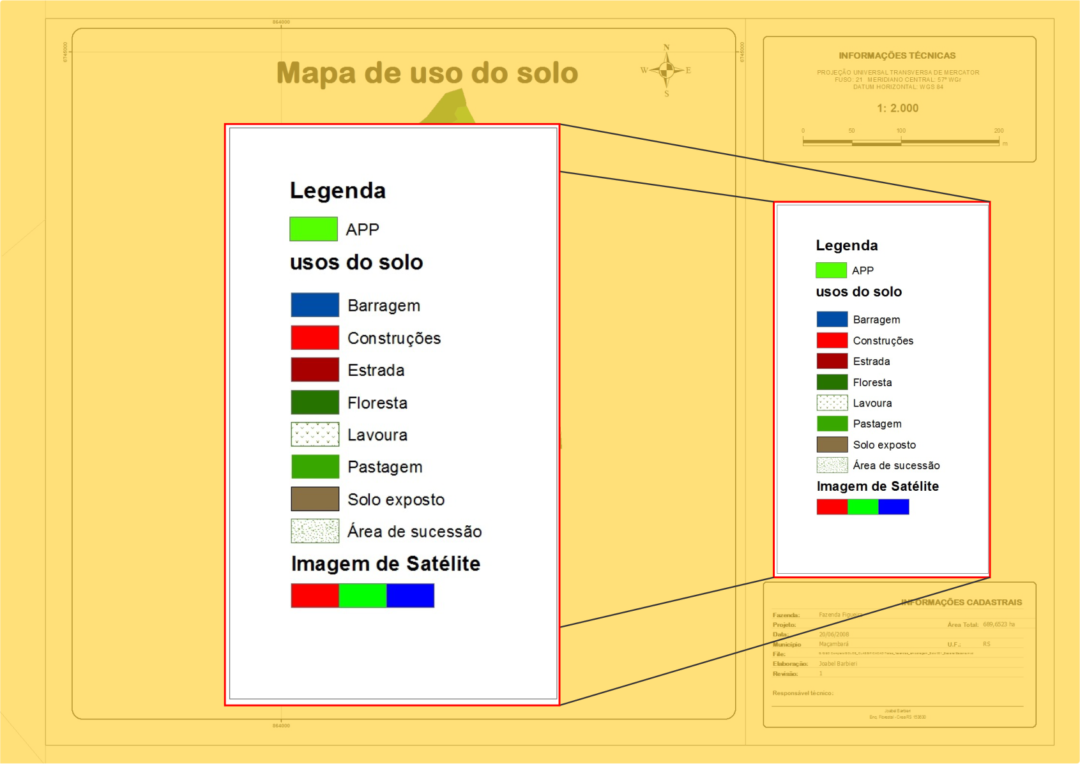Click the RGB Imagem de Satélite color bar
Viewport: 1080px width, 764px height.
(x=362, y=594)
